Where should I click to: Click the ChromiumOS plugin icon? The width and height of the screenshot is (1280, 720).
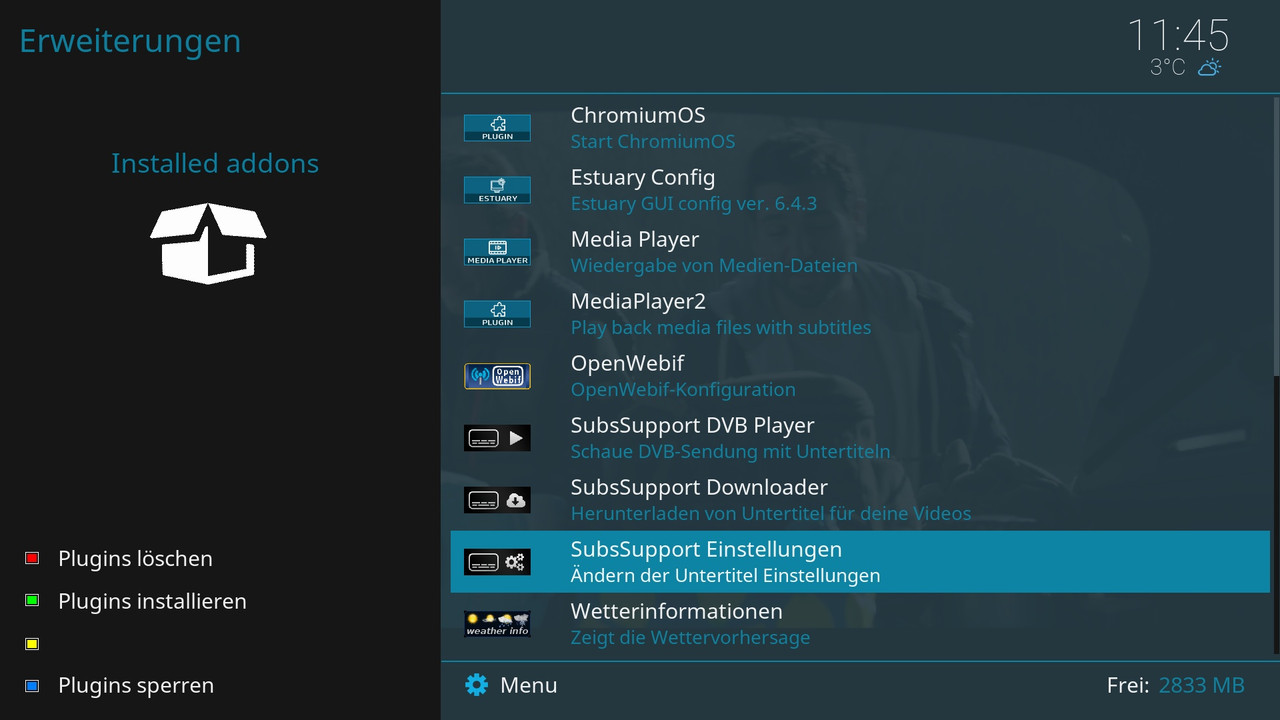point(497,128)
